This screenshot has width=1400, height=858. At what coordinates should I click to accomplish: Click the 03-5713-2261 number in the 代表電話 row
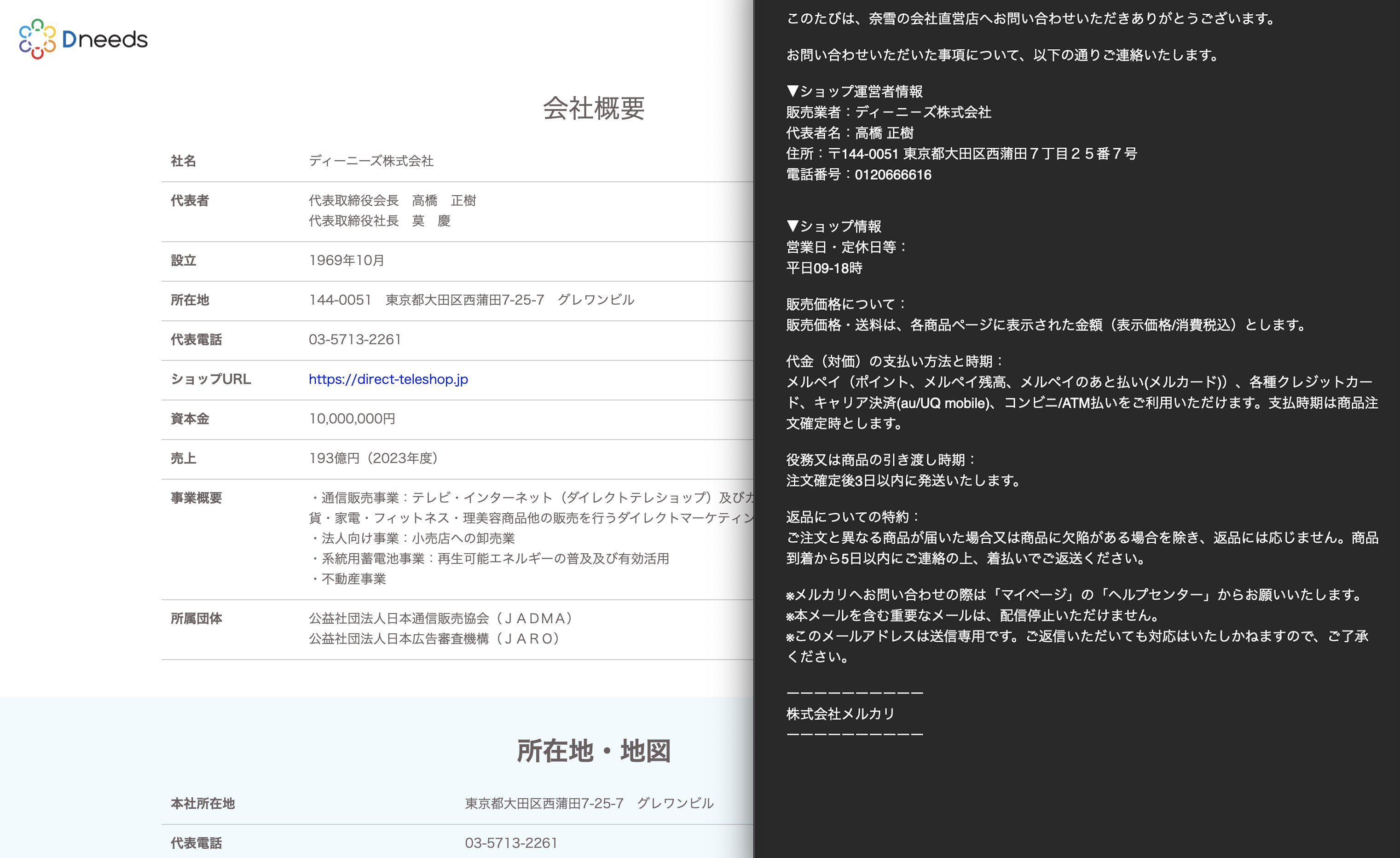(354, 339)
